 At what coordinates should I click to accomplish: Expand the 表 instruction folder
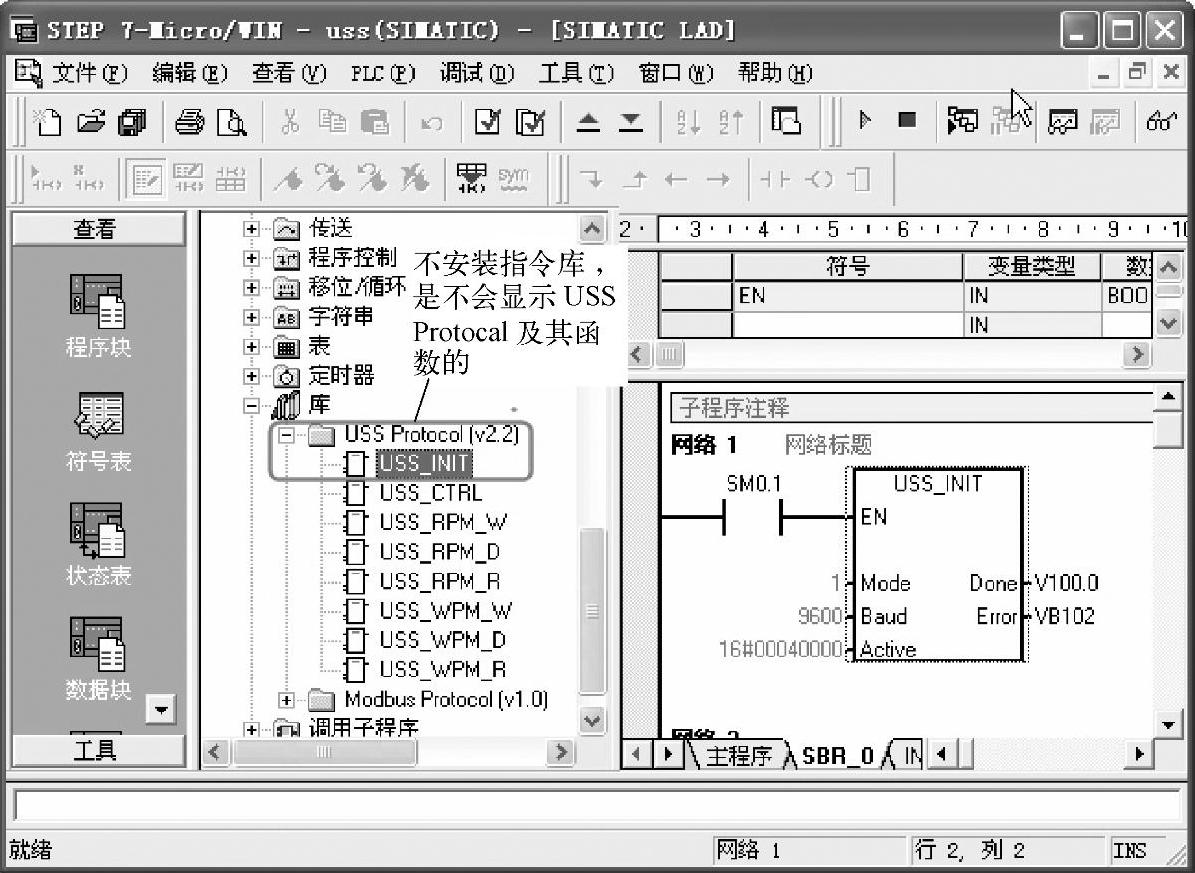click(x=251, y=347)
